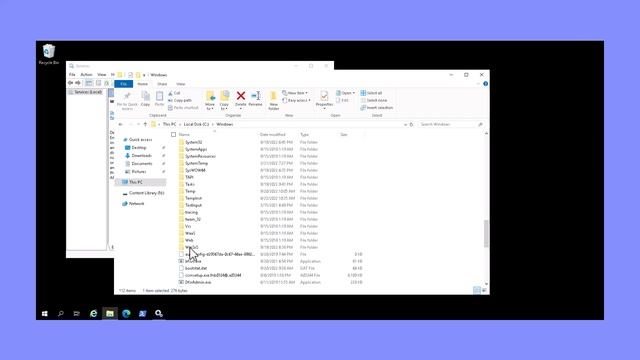Switch to the Home ribbon tab
The height and width of the screenshot is (360, 640).
(x=142, y=84)
